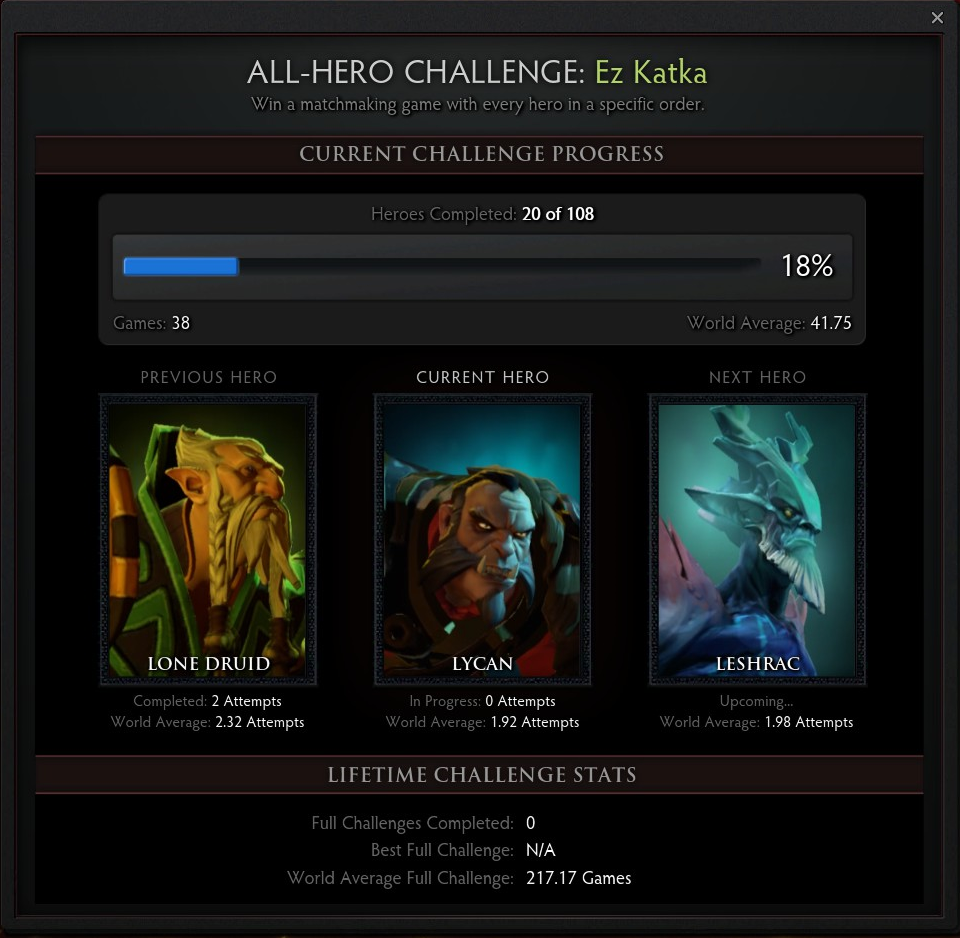Image resolution: width=960 pixels, height=938 pixels.
Task: Close the All-Hero Challenge dialog
Action: [x=937, y=18]
